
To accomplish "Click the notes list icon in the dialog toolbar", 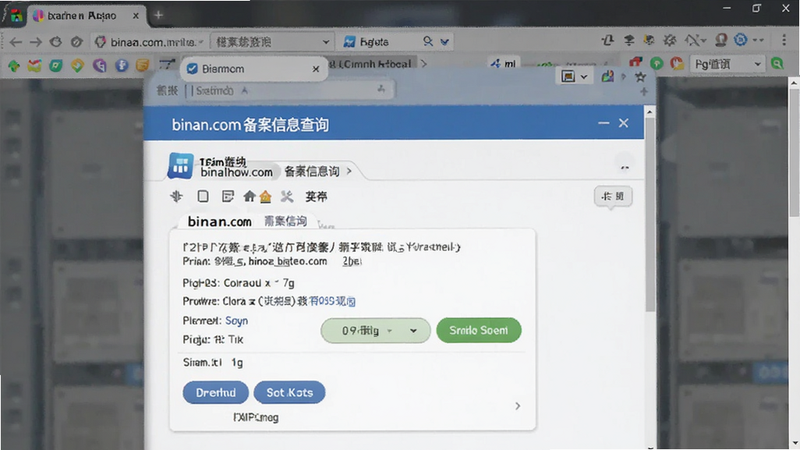I will (x=228, y=196).
